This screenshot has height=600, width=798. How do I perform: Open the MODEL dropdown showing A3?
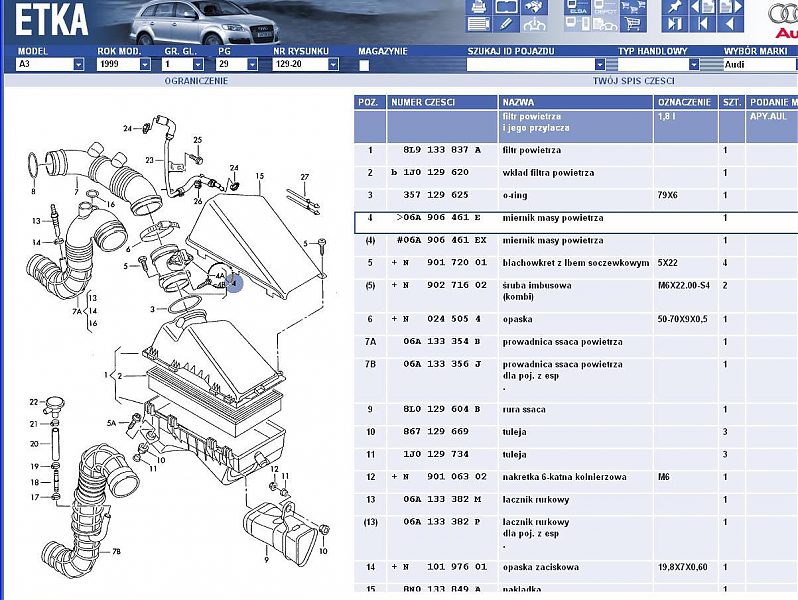coord(50,64)
